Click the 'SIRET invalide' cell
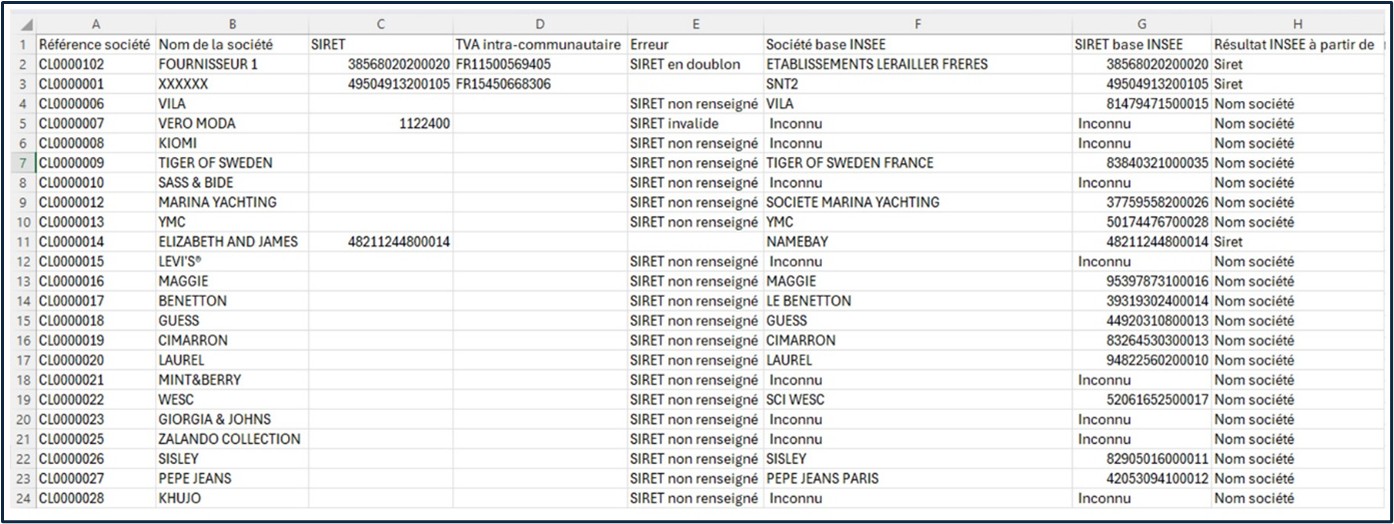Image resolution: width=1394 pixels, height=524 pixels. pos(695,123)
